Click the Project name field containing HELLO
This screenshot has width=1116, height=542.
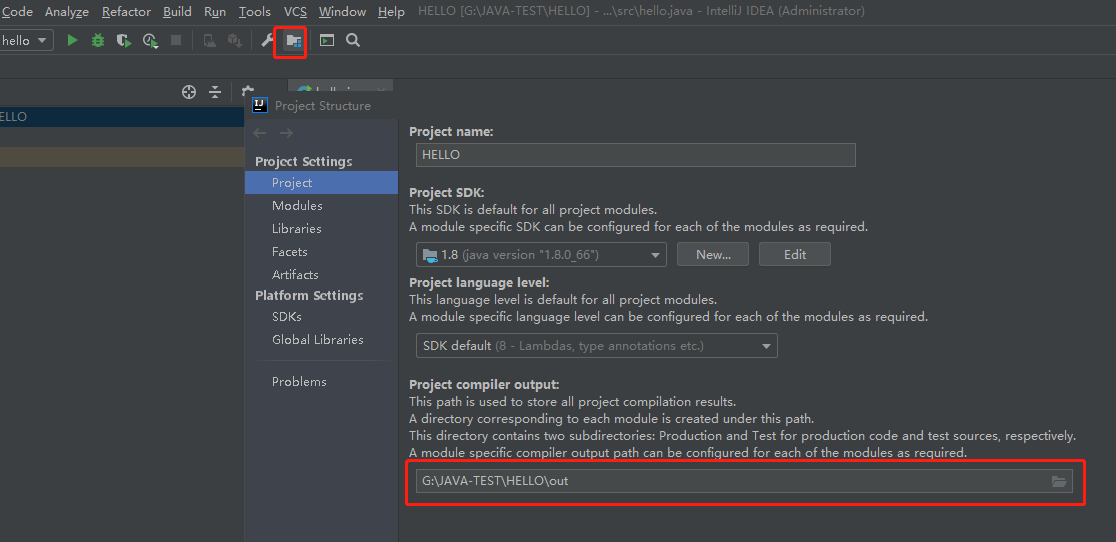[x=636, y=154]
